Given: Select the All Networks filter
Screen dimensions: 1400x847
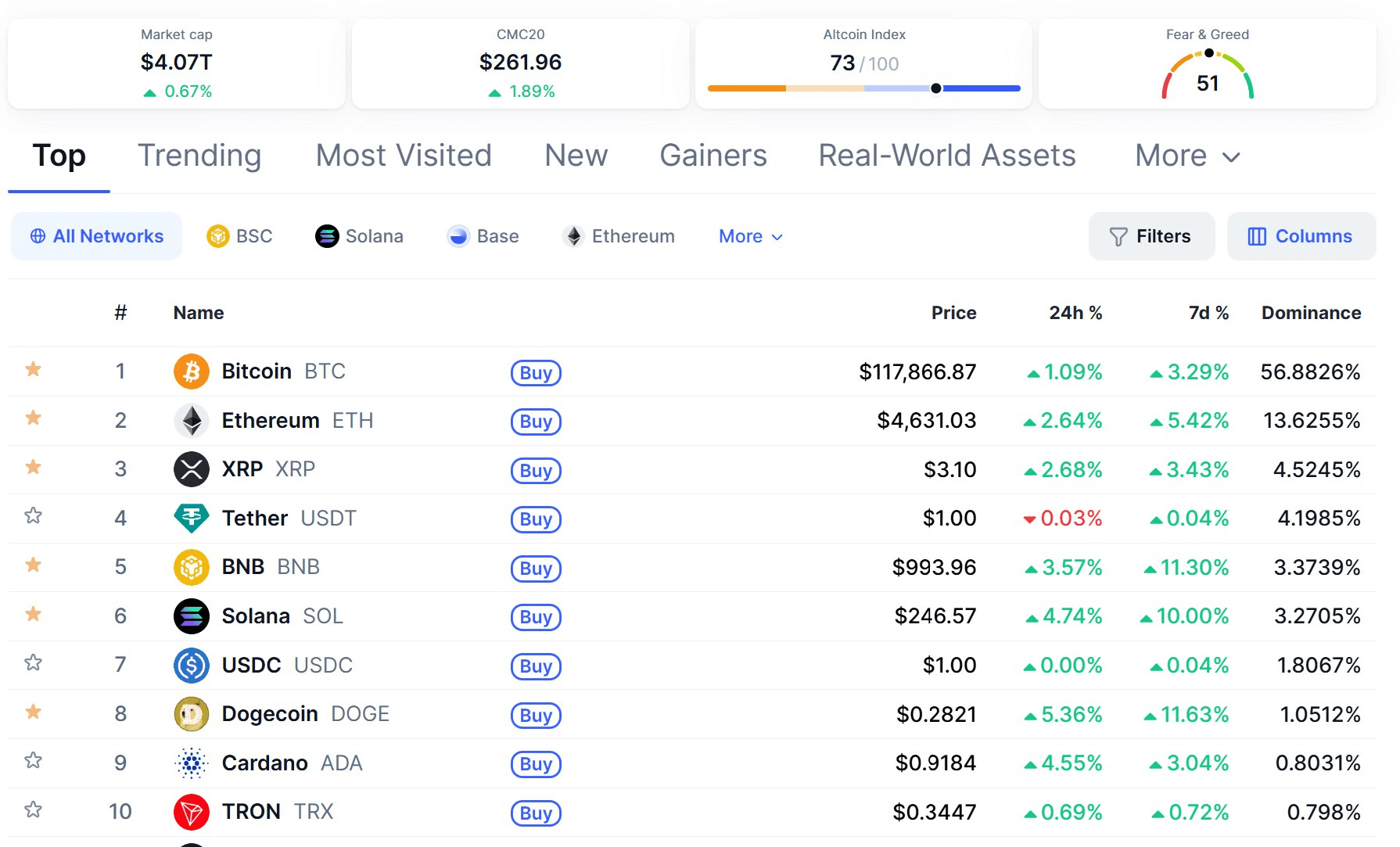Looking at the screenshot, I should pyautogui.click(x=96, y=236).
